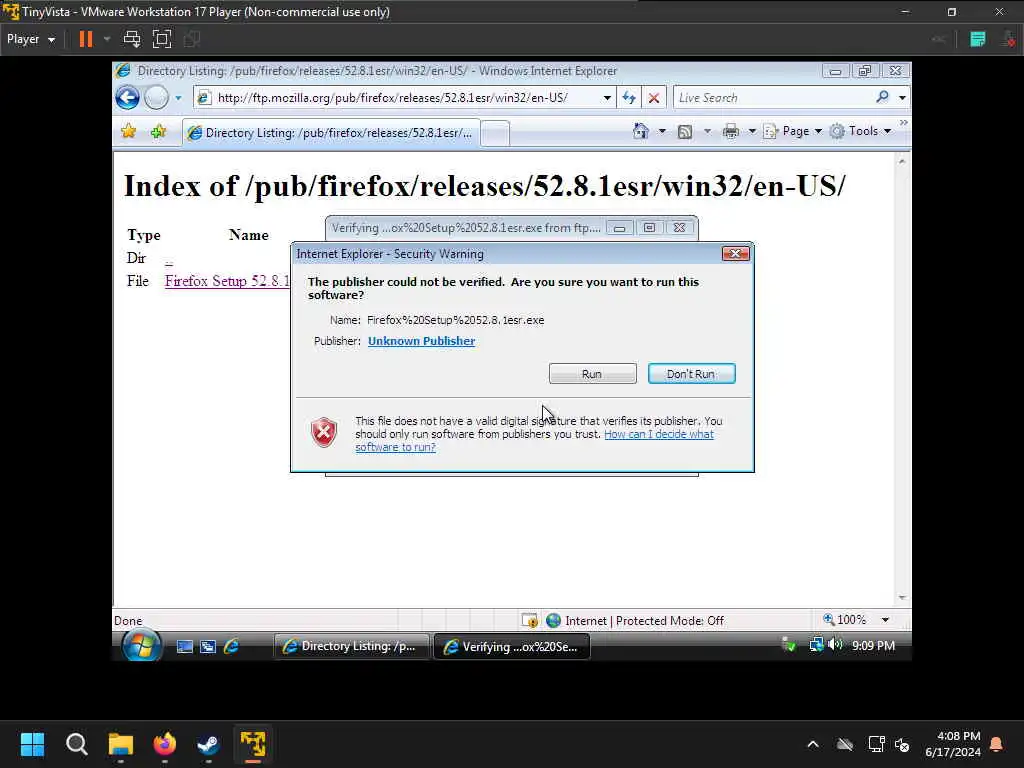Click the IE Forward arrow button
This screenshot has height=768, width=1024.
point(156,98)
